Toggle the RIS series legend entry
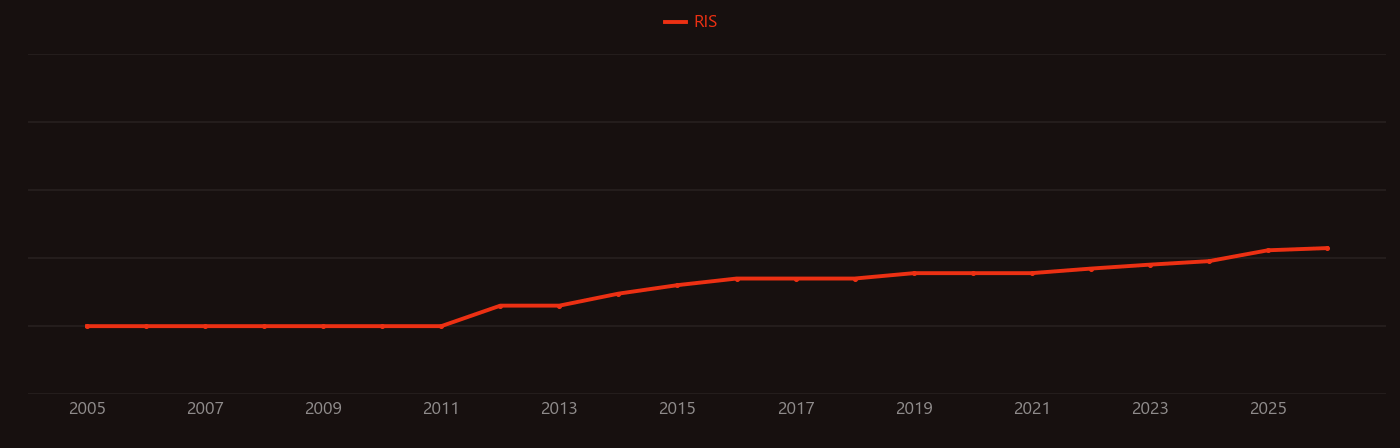1400x448 pixels. click(691, 22)
